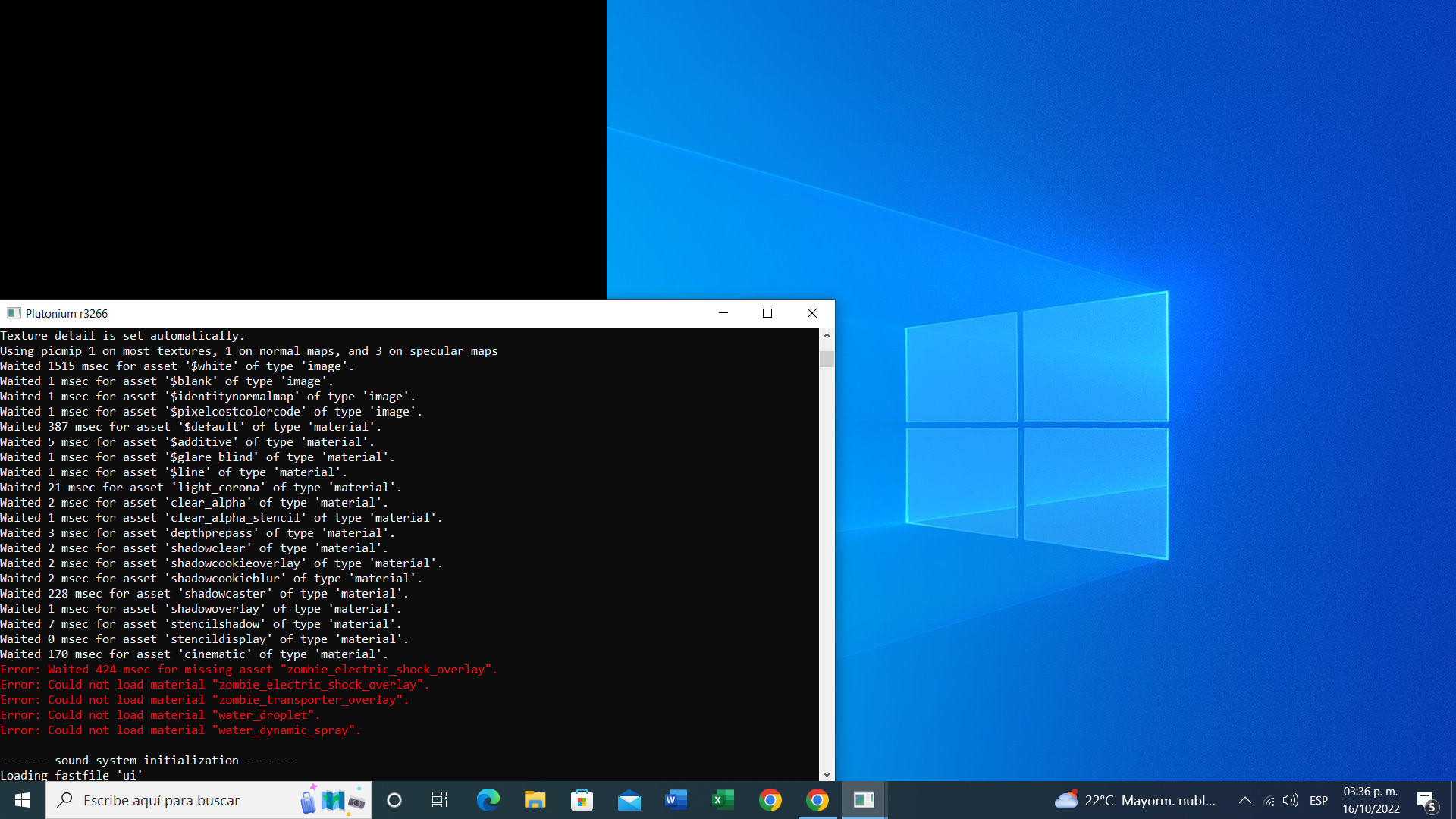This screenshot has height=819, width=1456.
Task: Open weather widget showing 22°C
Action: click(1135, 800)
